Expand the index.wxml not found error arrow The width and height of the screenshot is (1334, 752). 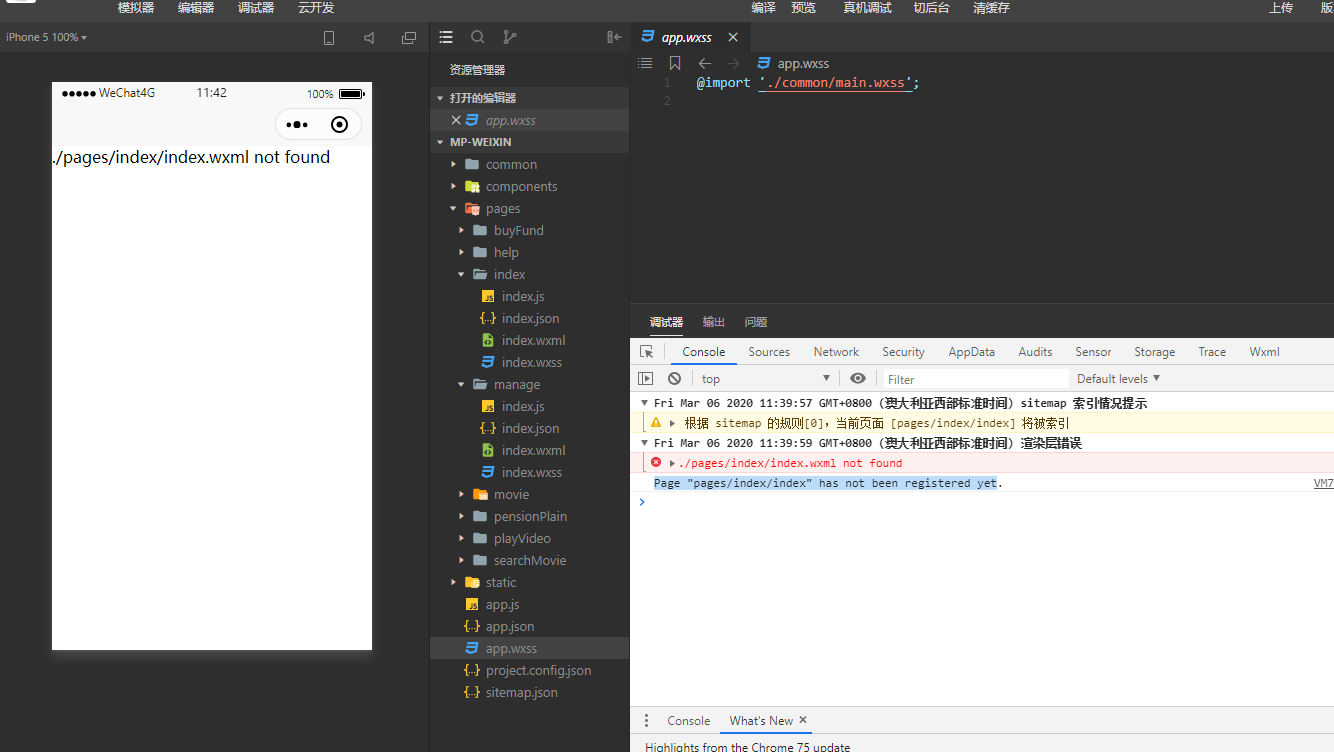point(672,463)
